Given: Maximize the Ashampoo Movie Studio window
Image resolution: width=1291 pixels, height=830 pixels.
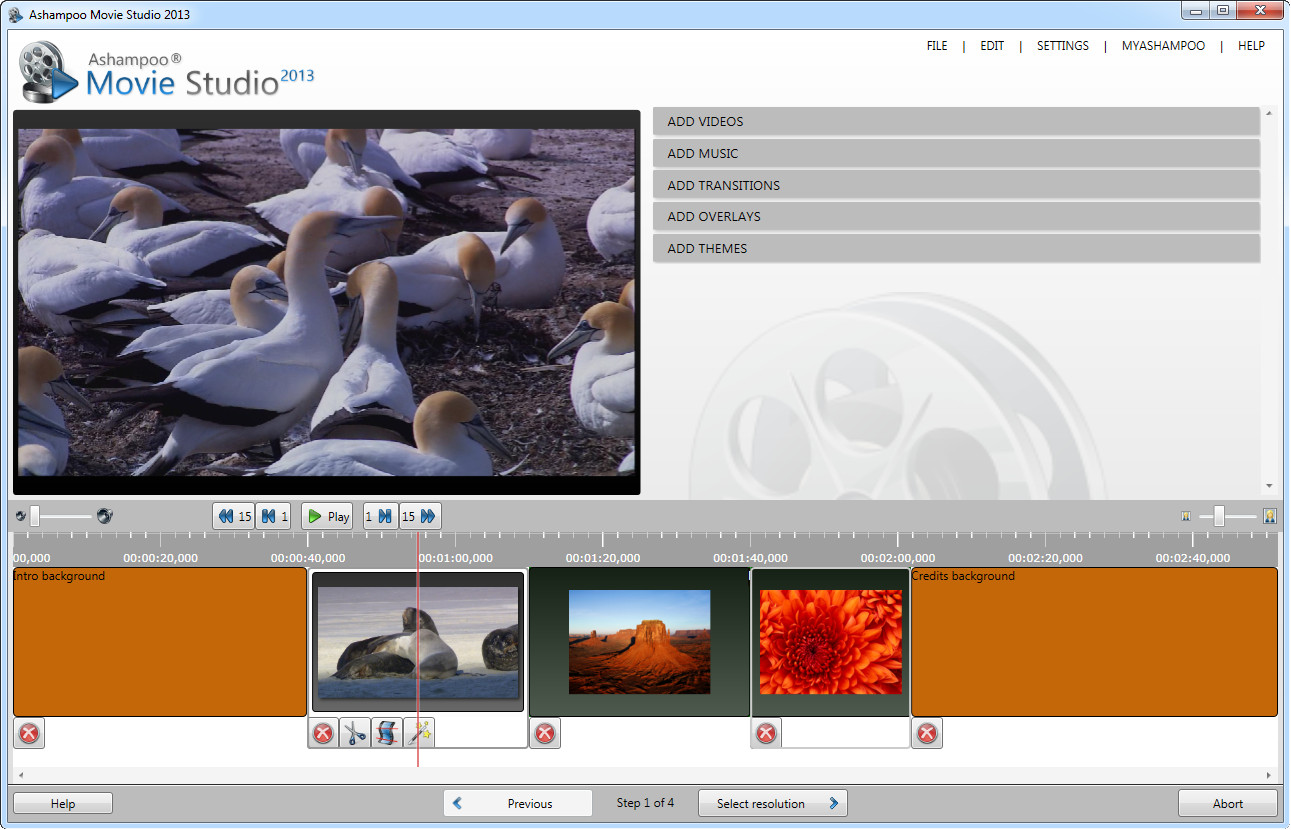Looking at the screenshot, I should [x=1222, y=10].
